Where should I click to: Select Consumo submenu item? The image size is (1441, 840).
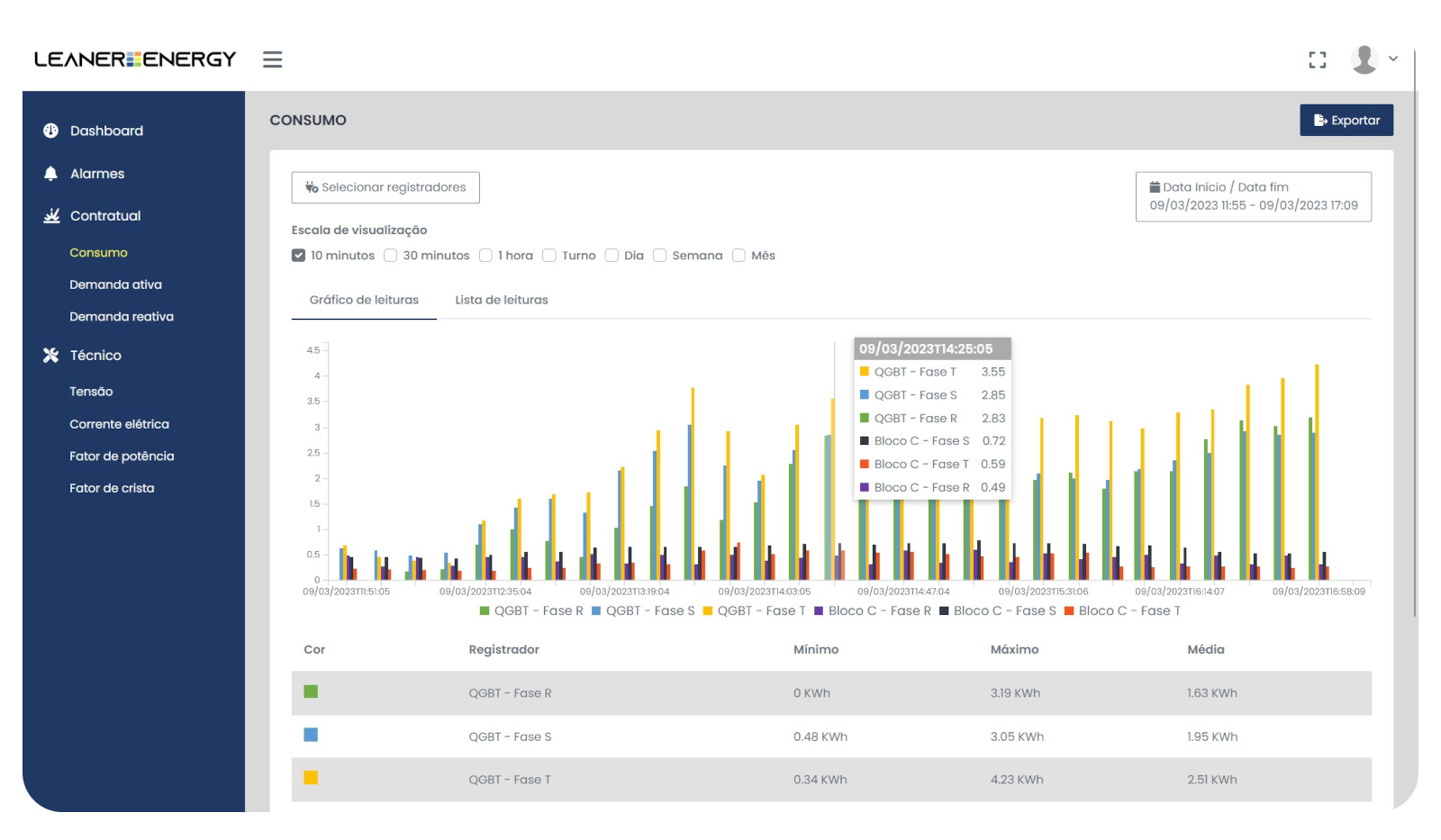pyautogui.click(x=98, y=253)
